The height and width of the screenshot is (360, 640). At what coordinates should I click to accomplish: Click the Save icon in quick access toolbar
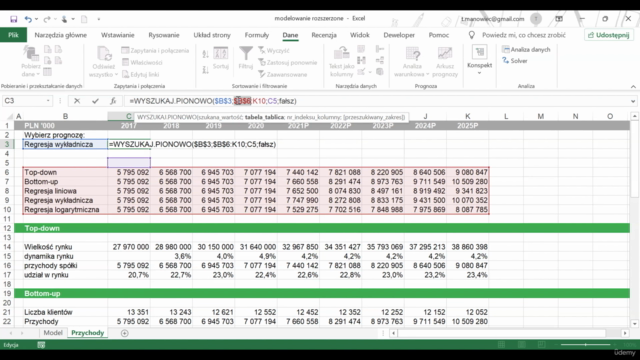click(x=13, y=19)
